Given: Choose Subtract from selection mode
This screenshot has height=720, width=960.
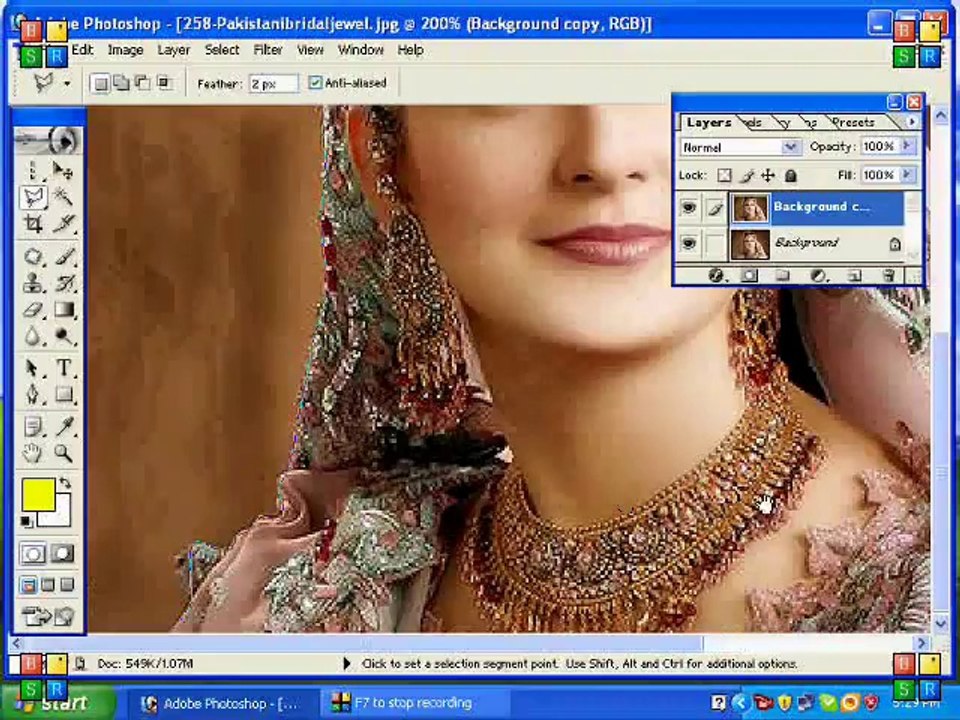Looking at the screenshot, I should click(143, 83).
